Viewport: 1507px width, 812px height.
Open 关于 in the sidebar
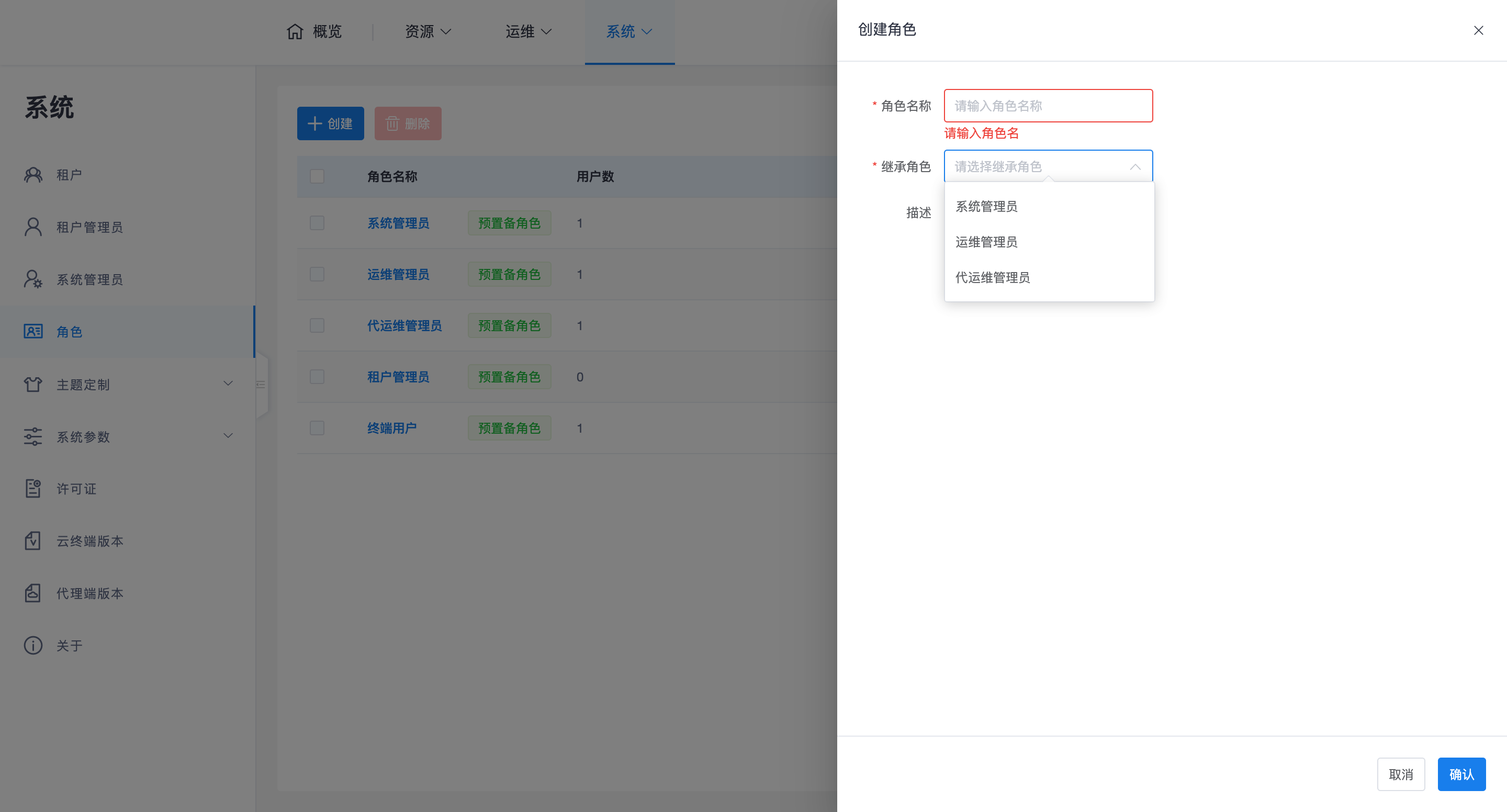128,645
